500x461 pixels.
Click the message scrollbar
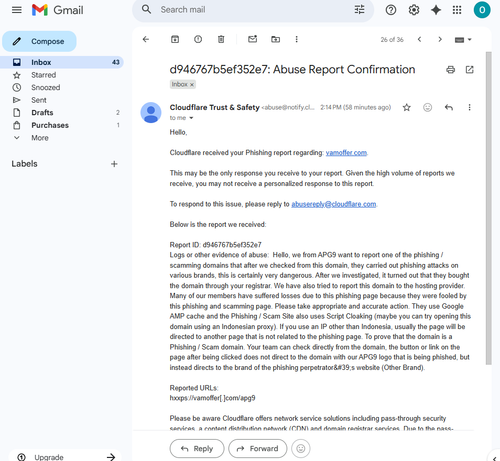[x=489, y=208]
